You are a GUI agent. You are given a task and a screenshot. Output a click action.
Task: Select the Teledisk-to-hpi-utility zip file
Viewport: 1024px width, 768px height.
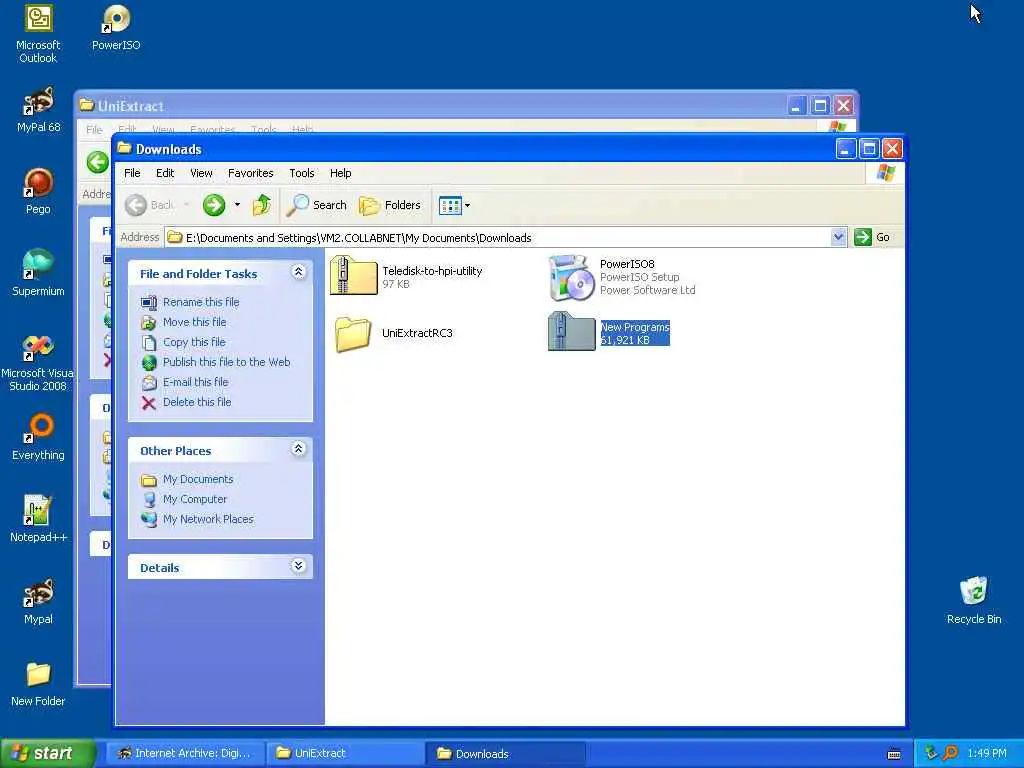pyautogui.click(x=406, y=276)
